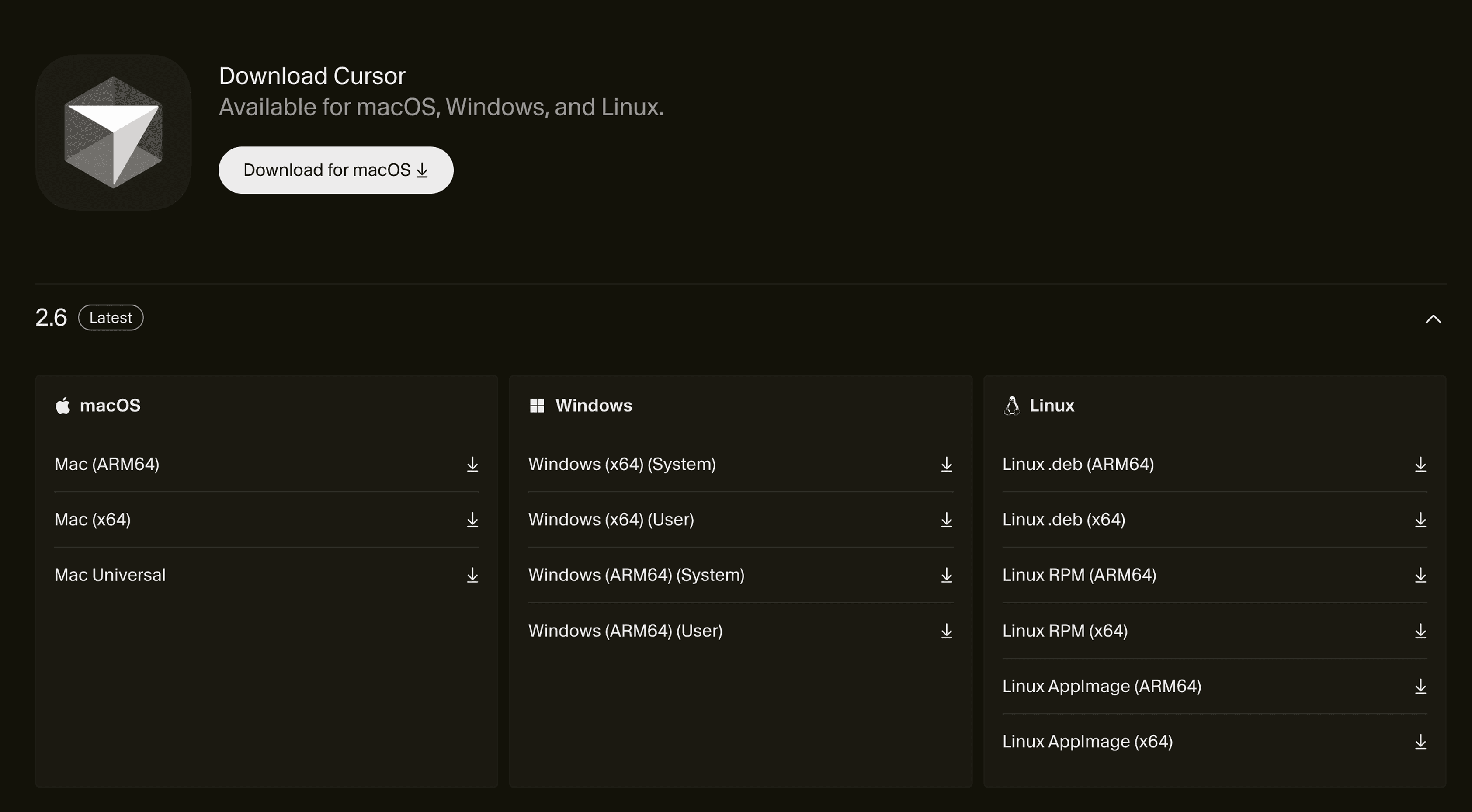Screen dimensions: 1472x812
Task: Collapse the 2.6 version section chevron
Action: 1433,319
